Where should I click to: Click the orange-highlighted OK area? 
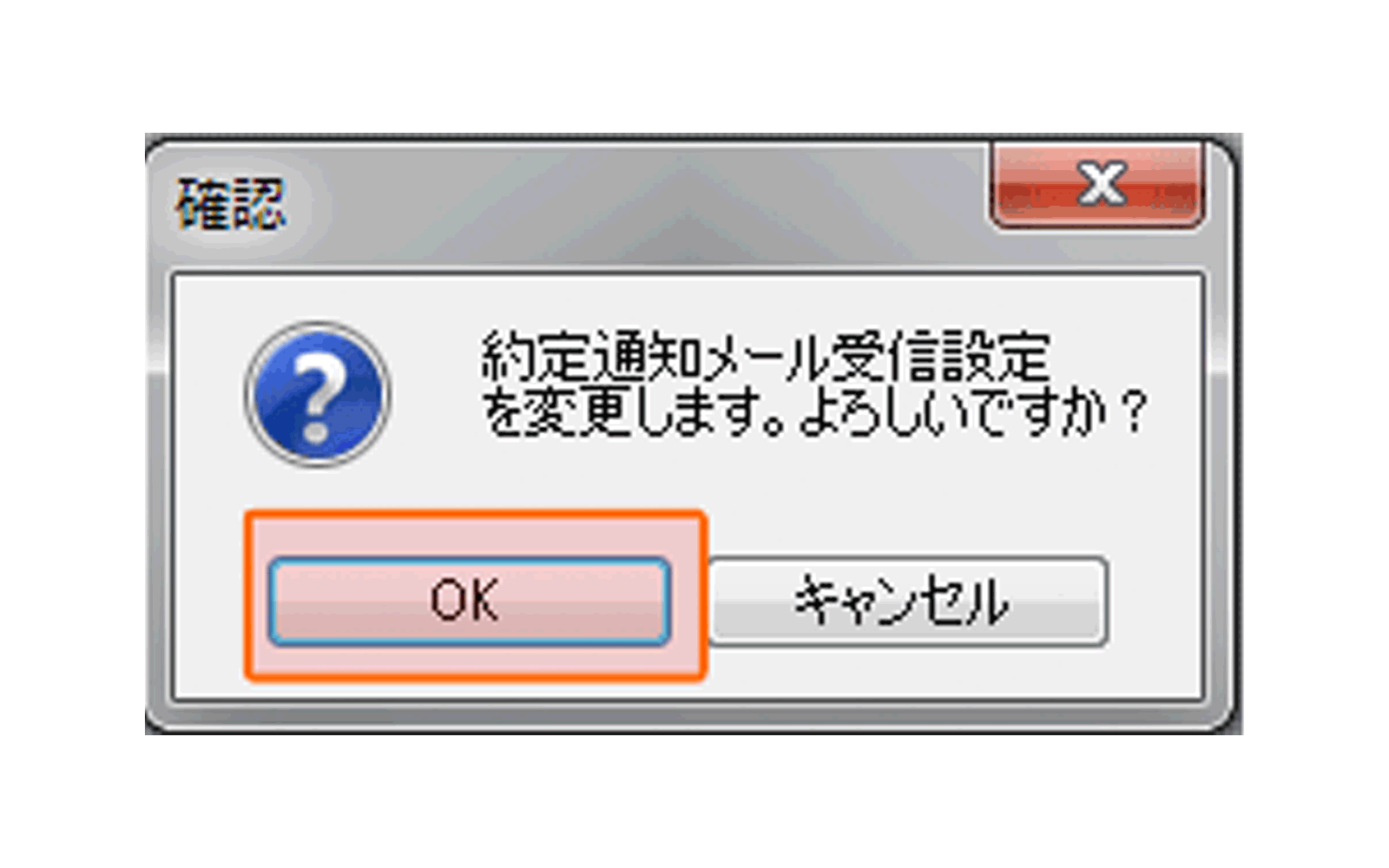coord(476,595)
